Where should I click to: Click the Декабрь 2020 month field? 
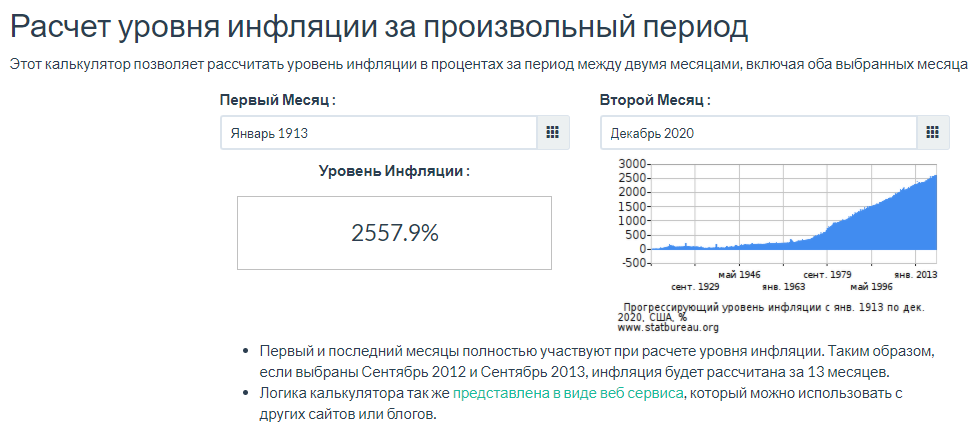tap(758, 132)
